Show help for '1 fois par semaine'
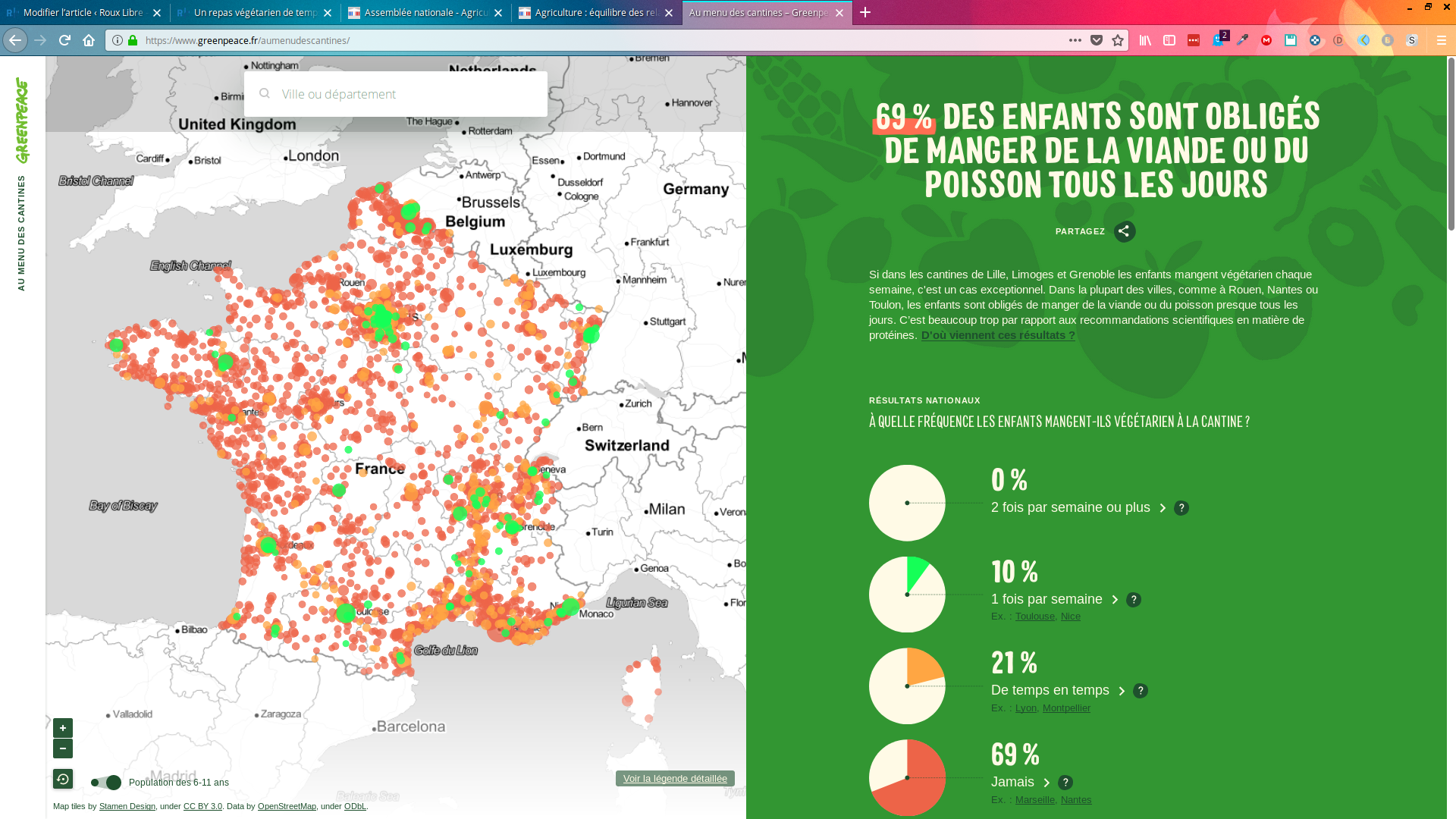Screen dimensions: 1456x819 [x=1134, y=600]
